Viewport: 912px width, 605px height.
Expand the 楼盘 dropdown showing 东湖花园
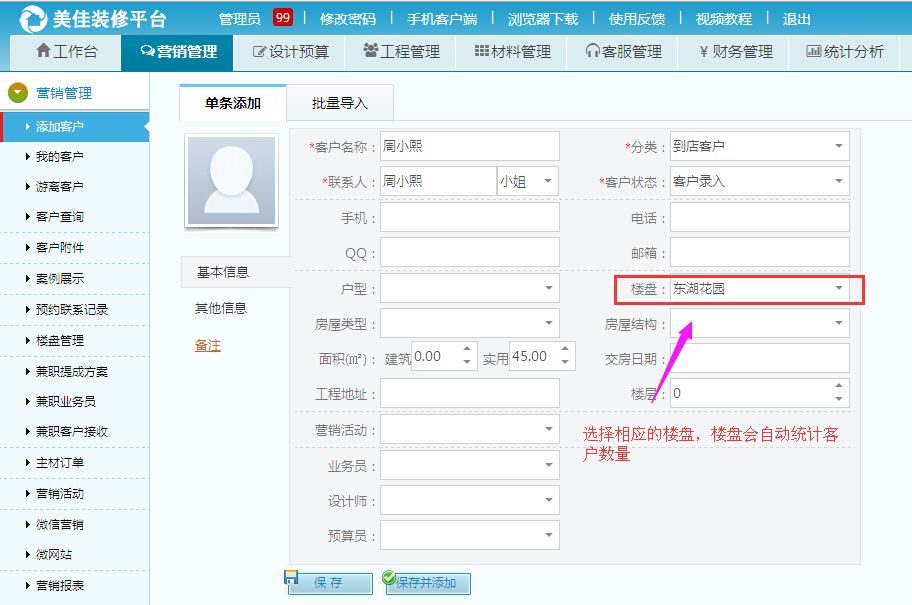pyautogui.click(x=838, y=289)
